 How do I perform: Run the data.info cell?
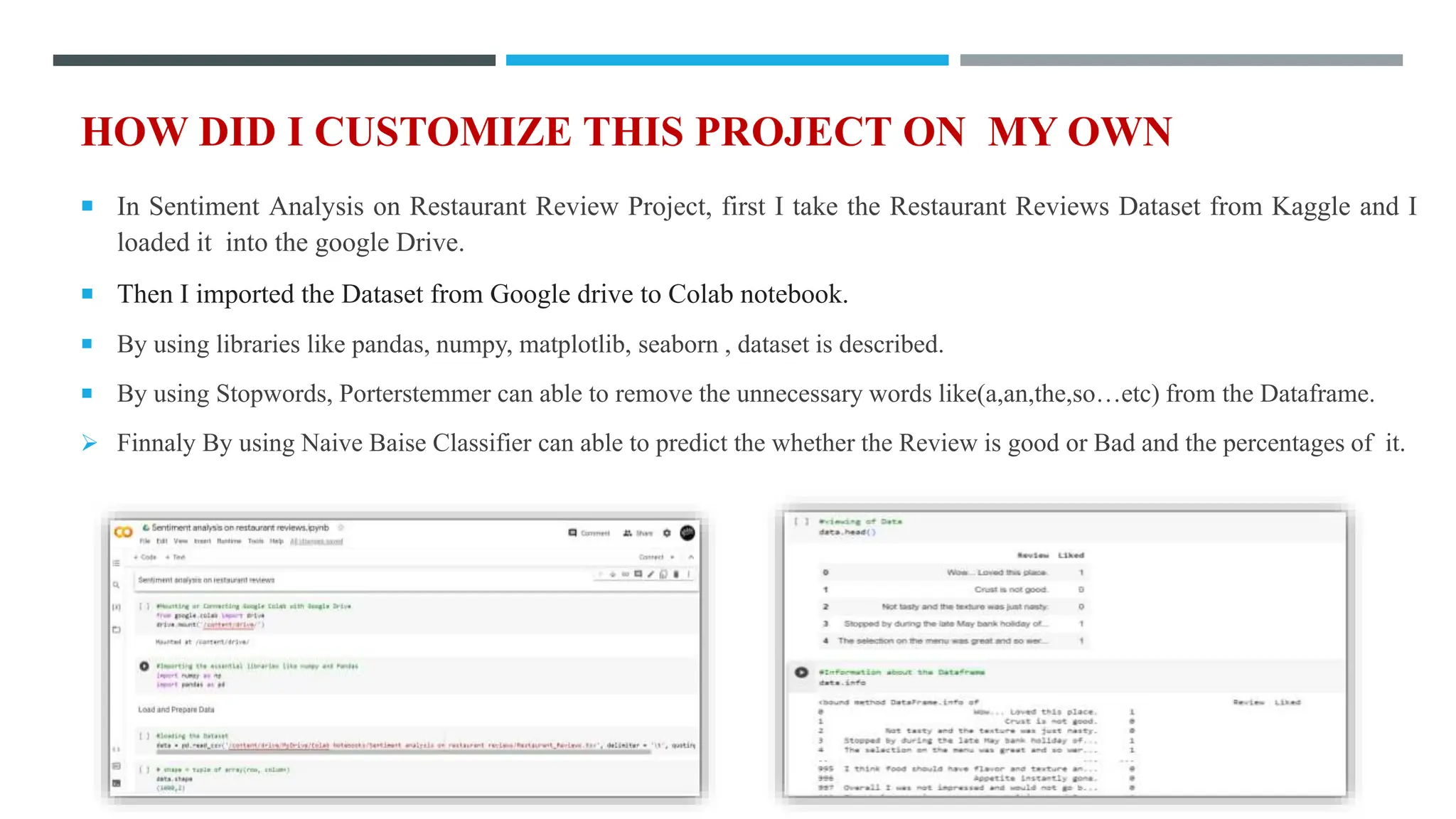click(801, 673)
